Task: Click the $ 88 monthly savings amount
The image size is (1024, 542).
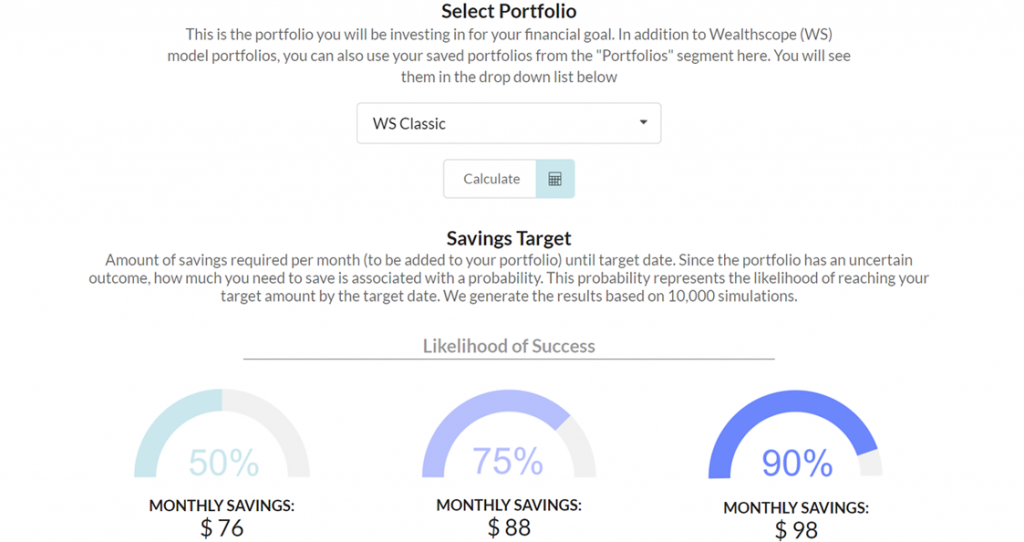Action: click(x=509, y=527)
